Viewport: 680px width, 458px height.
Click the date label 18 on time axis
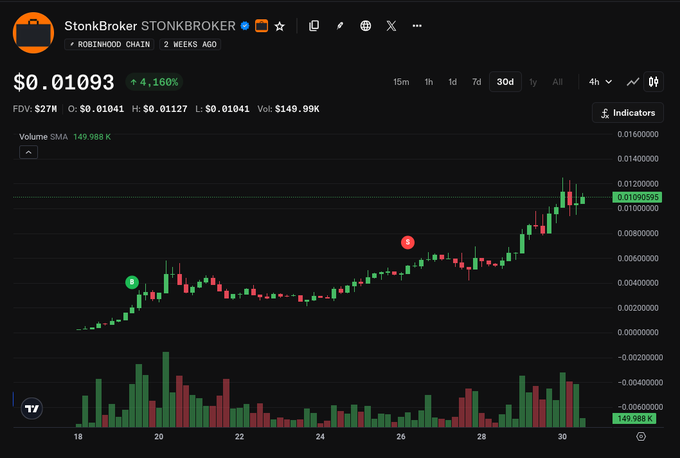coord(78,437)
